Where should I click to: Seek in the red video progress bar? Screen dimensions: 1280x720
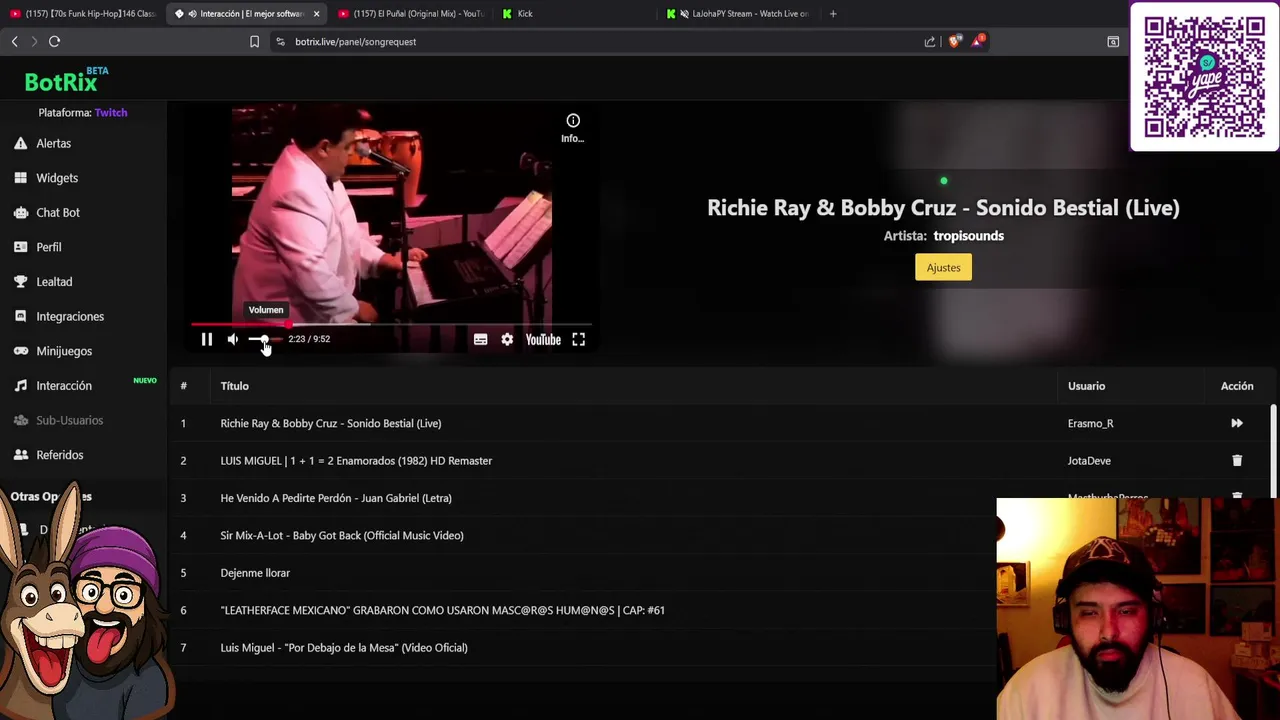(x=391, y=324)
